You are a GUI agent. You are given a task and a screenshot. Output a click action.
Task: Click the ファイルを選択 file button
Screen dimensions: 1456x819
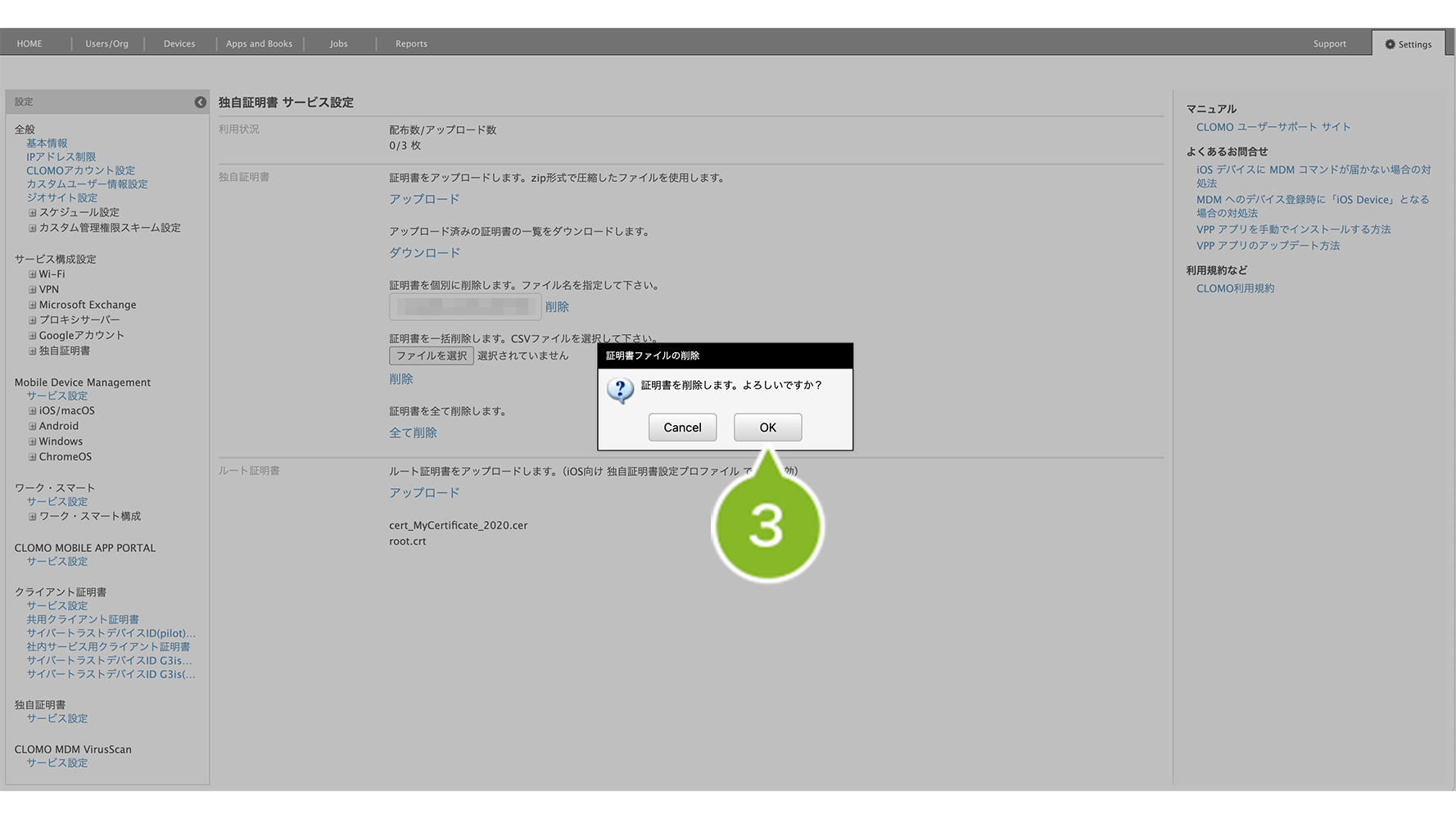(431, 356)
